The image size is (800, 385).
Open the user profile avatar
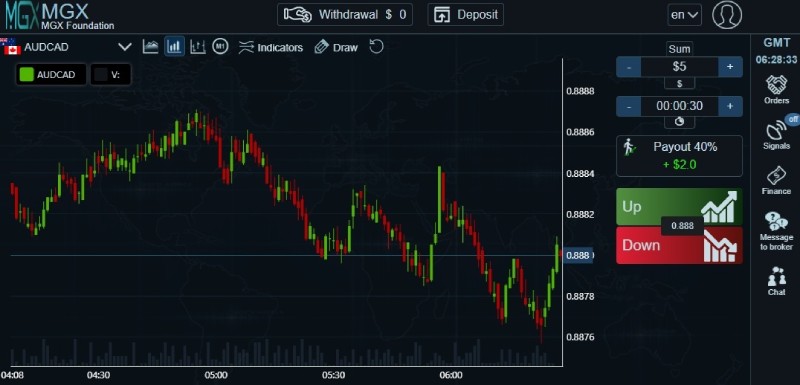tap(727, 15)
